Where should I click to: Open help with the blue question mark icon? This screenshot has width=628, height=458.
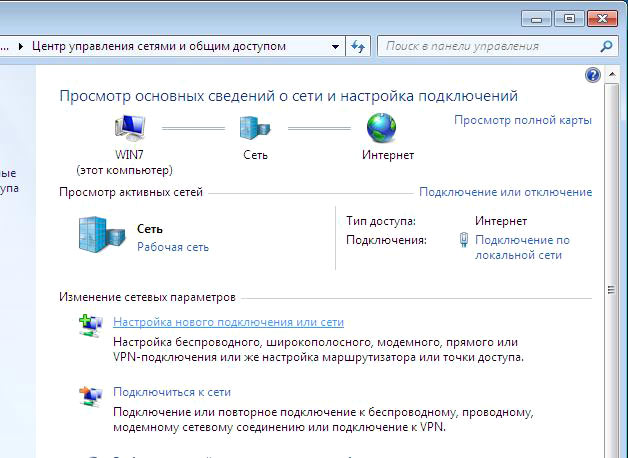click(x=591, y=75)
